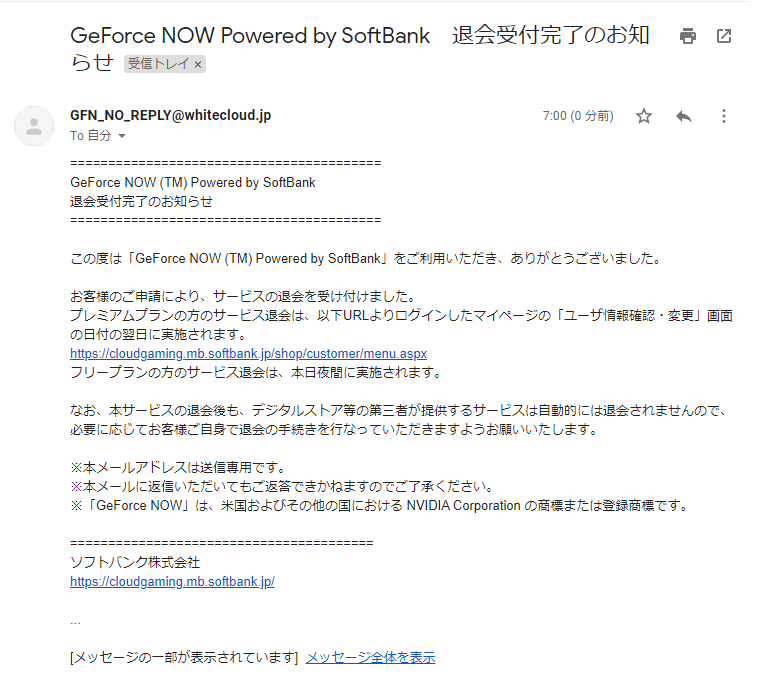
Task: Open the three-dot more options menu
Action: [724, 116]
